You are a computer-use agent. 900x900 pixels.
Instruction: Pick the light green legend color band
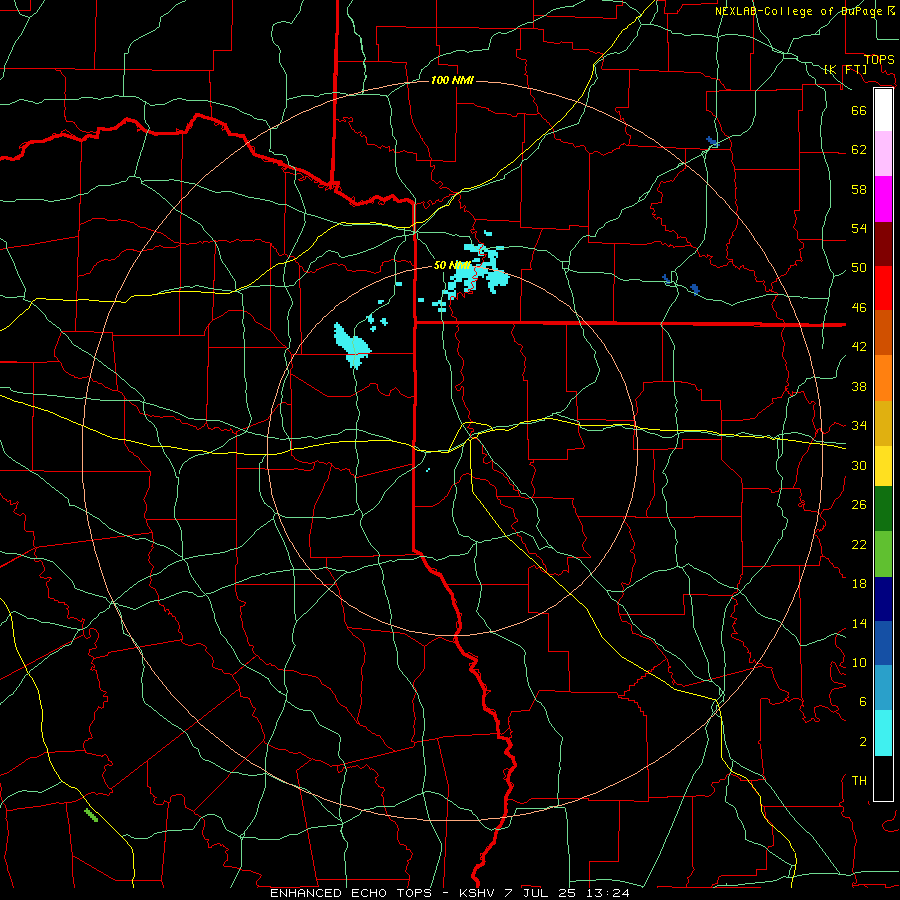pos(883,554)
